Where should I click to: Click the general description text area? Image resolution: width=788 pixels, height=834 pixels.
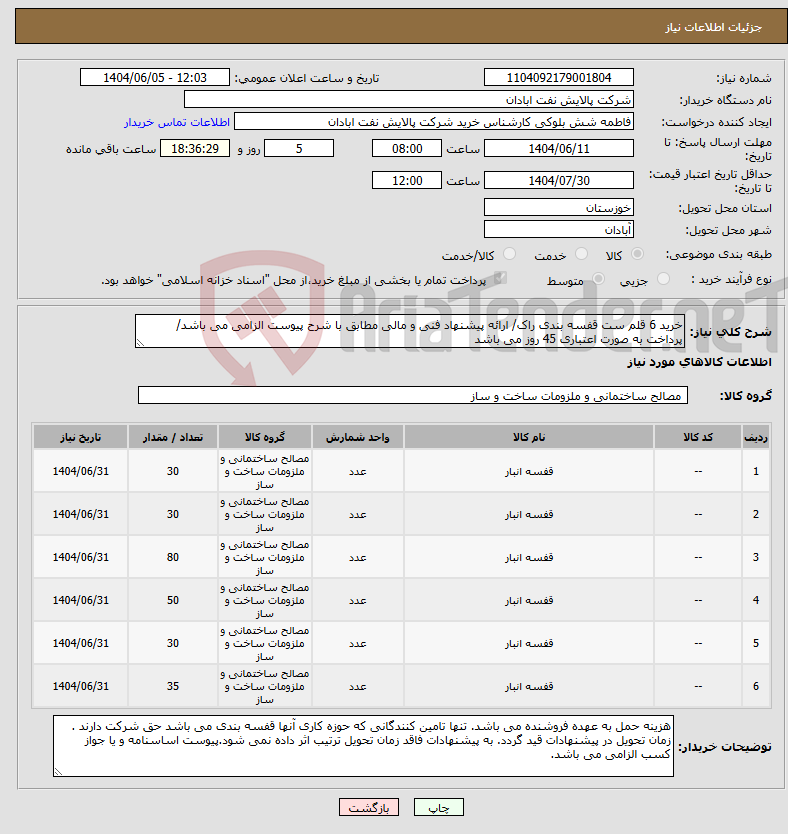410,331
